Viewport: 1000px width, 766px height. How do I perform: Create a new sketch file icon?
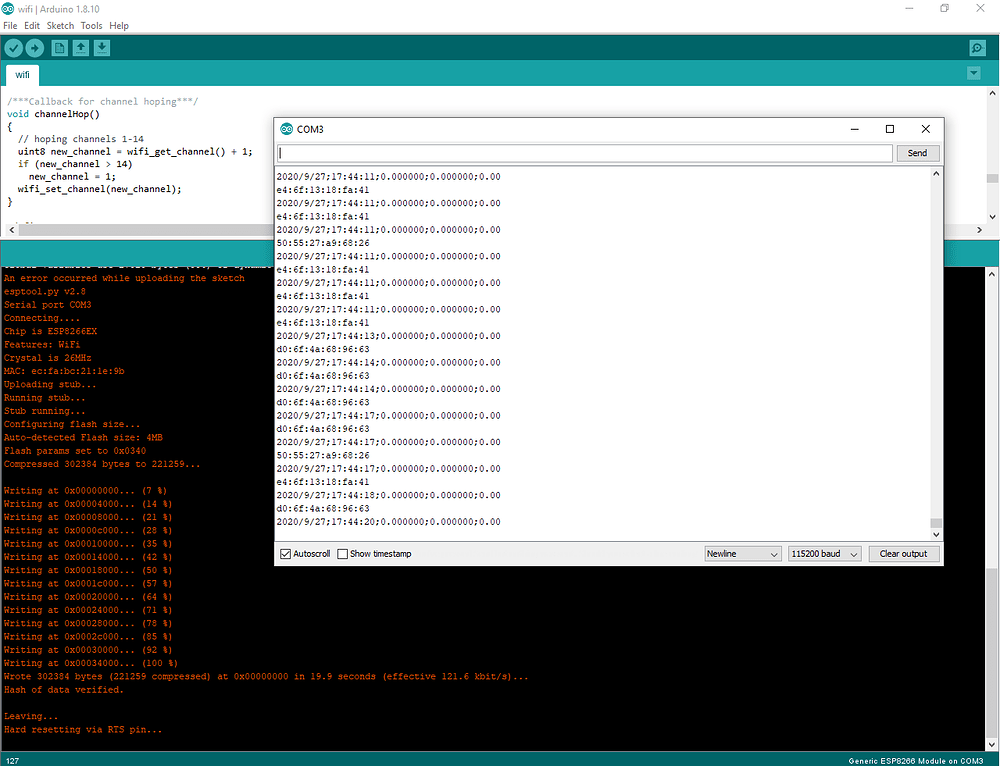coord(59,48)
